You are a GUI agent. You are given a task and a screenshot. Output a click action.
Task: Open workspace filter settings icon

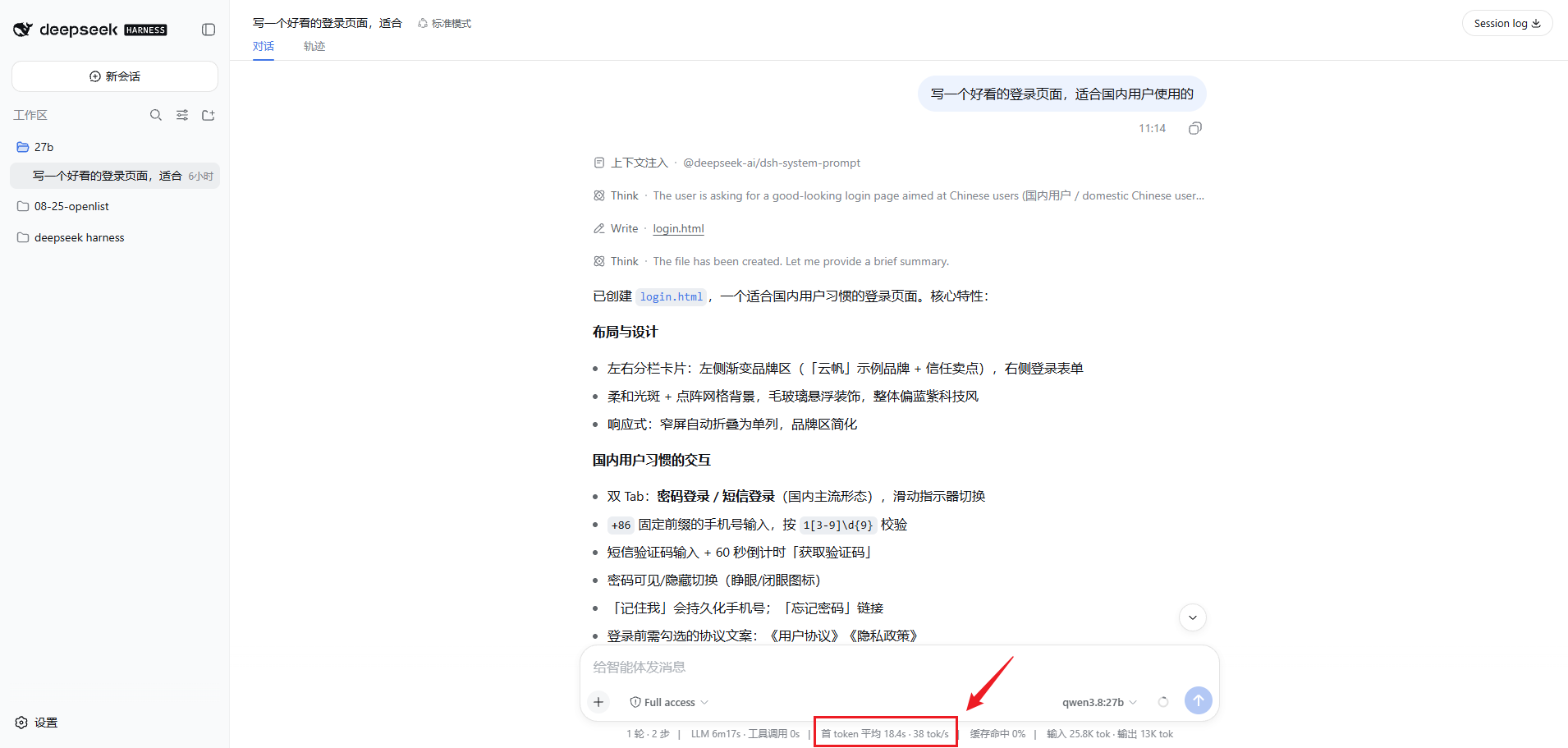pos(182,115)
